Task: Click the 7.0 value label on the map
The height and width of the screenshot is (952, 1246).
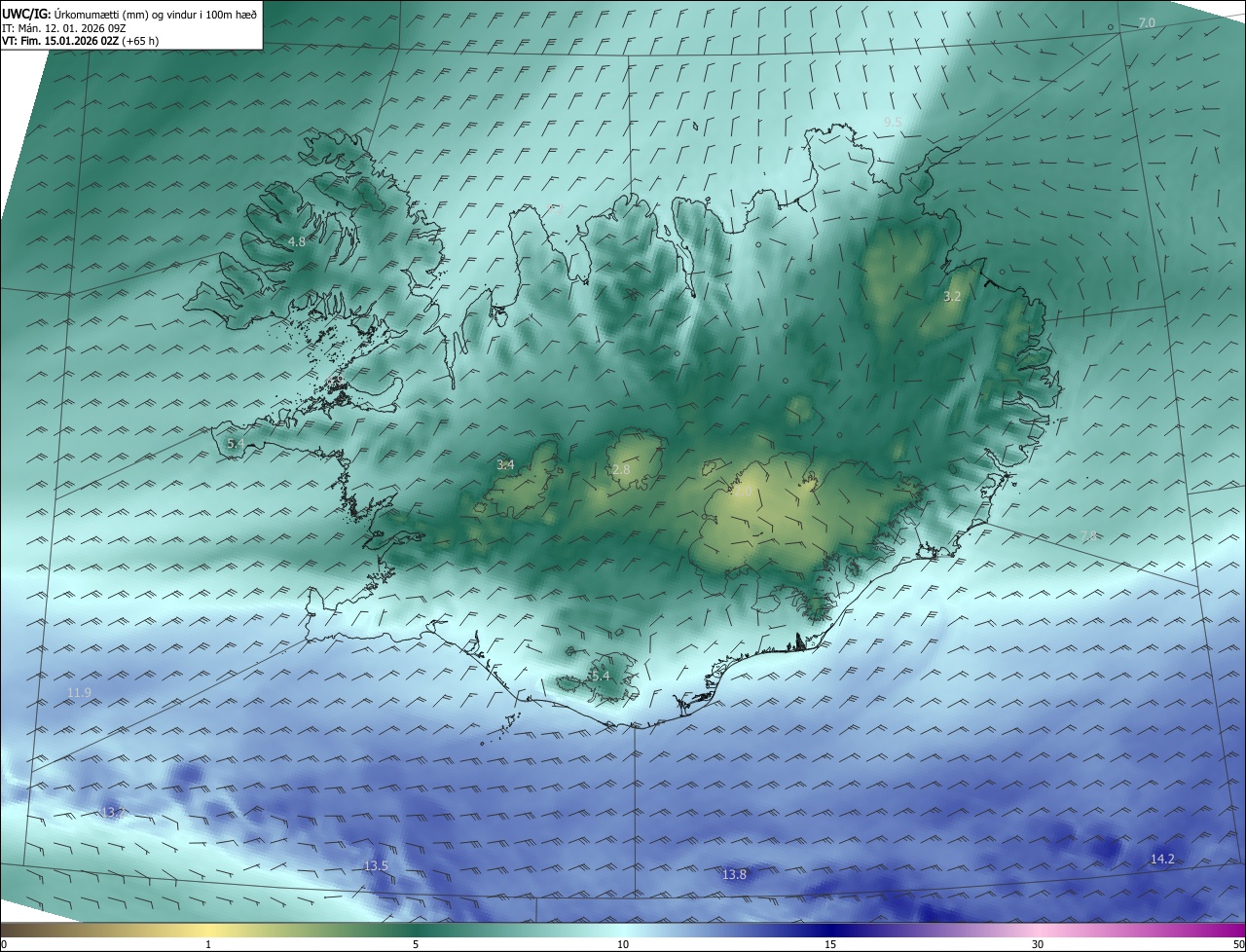Action: point(1147,22)
